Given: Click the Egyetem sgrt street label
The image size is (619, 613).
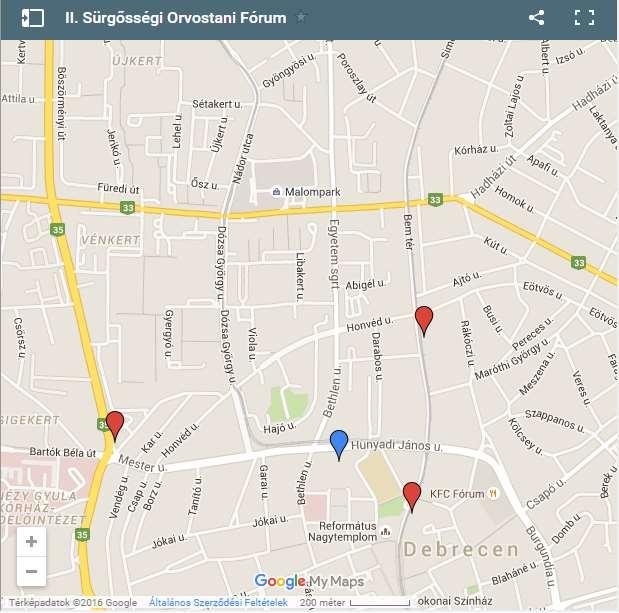Looking at the screenshot, I should pos(334,254).
